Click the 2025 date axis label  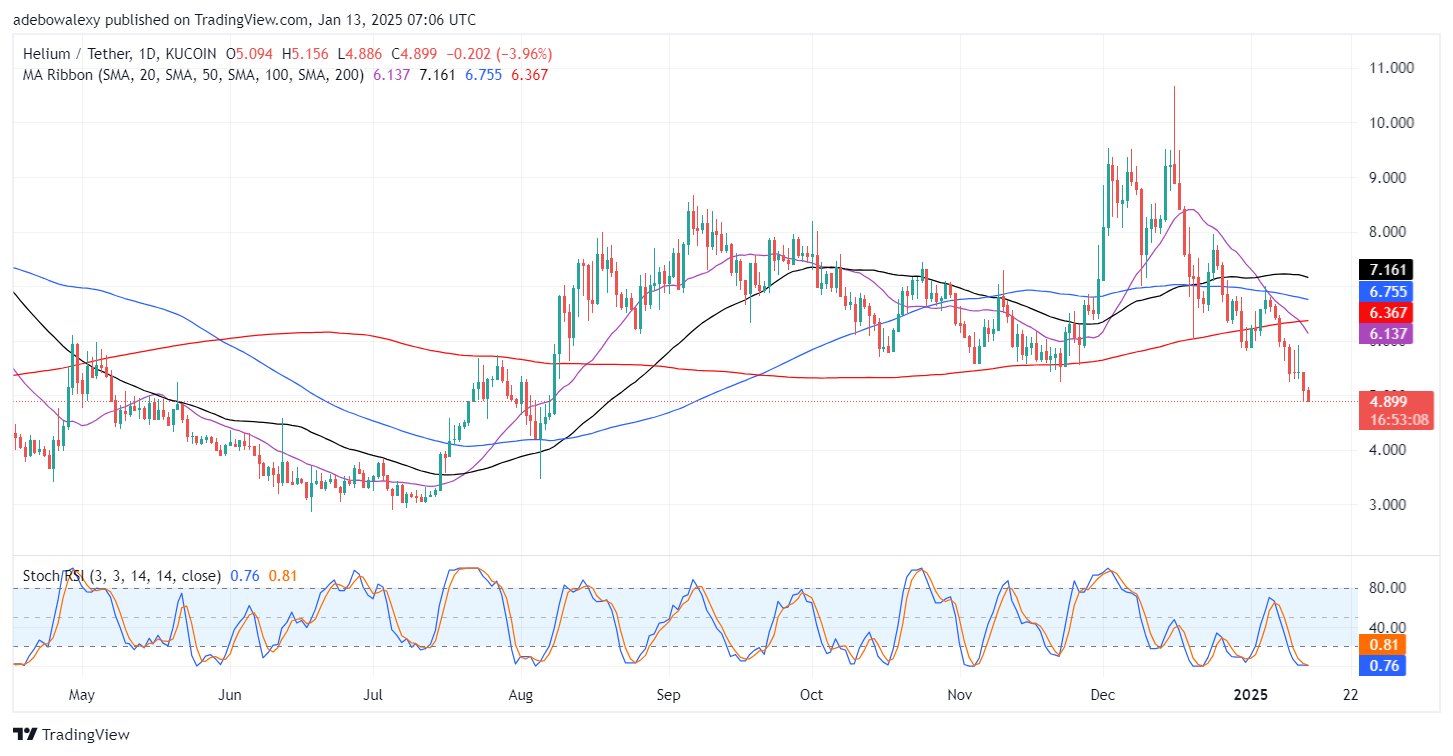pos(1250,695)
